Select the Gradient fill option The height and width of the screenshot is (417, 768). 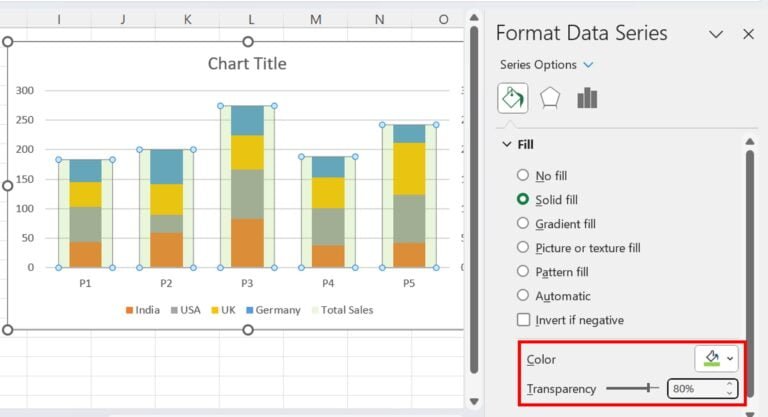(x=523, y=224)
